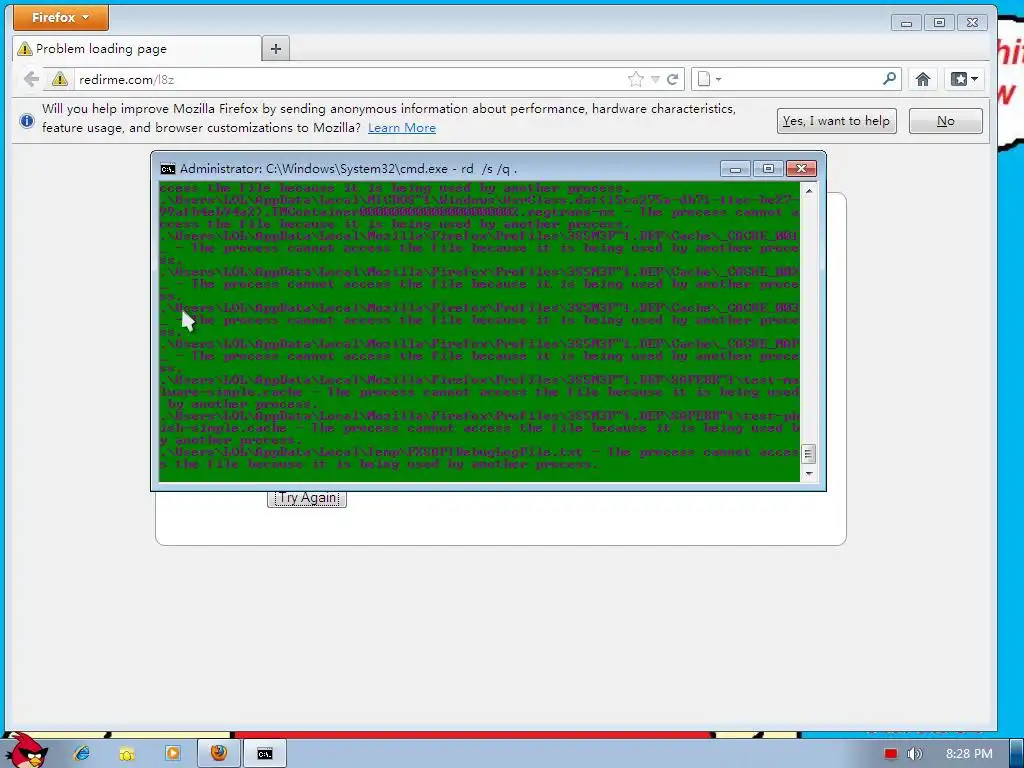The width and height of the screenshot is (1024, 768).
Task: Switch to cmd taskbar button
Action: [264, 754]
